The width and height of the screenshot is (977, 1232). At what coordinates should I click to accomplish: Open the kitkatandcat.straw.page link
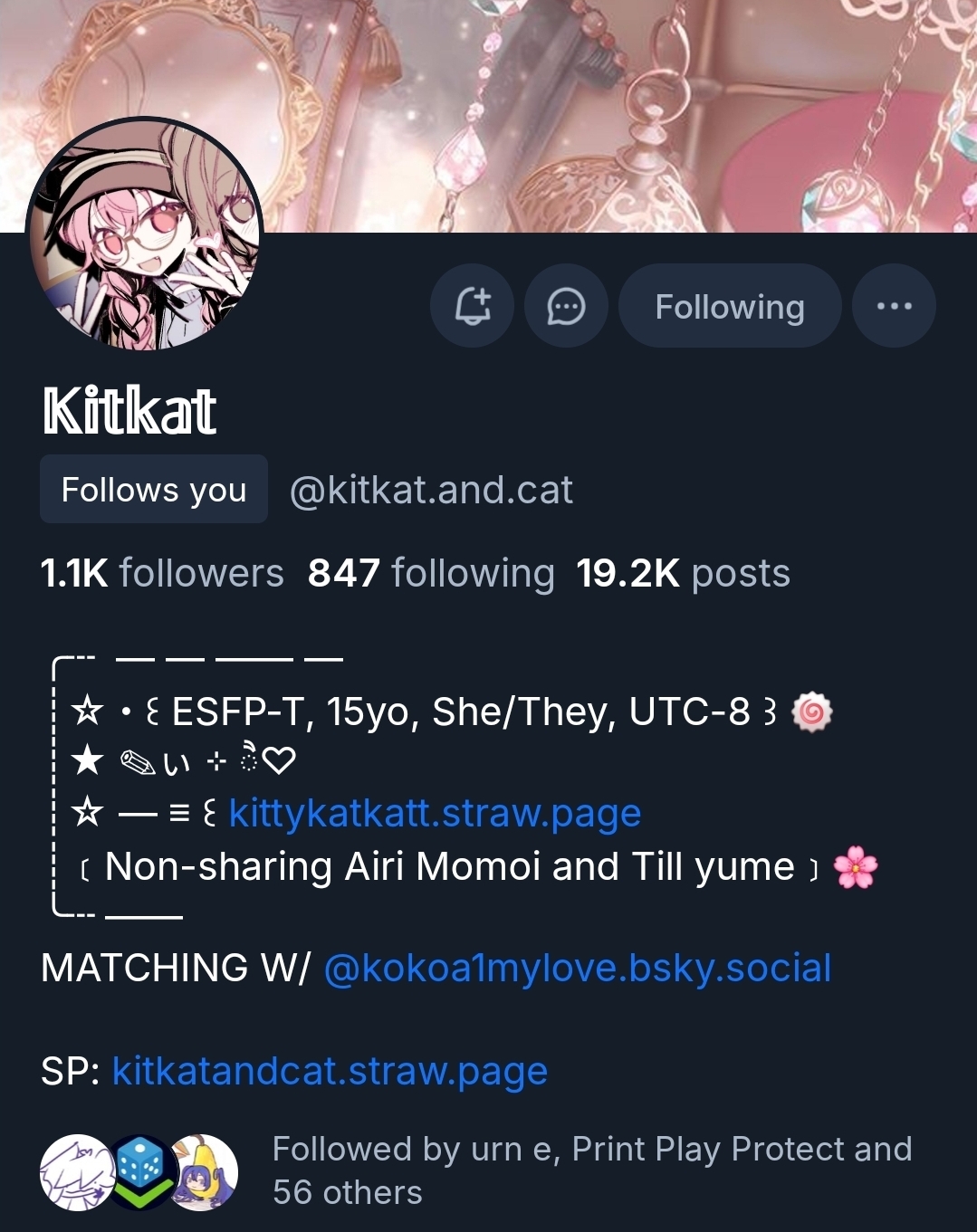(330, 1071)
